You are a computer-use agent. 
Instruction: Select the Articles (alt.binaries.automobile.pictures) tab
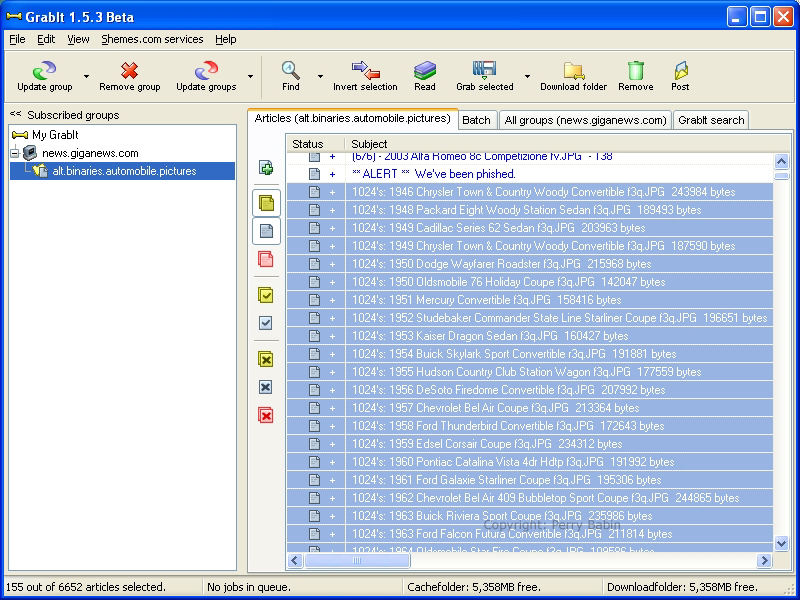pos(353,118)
